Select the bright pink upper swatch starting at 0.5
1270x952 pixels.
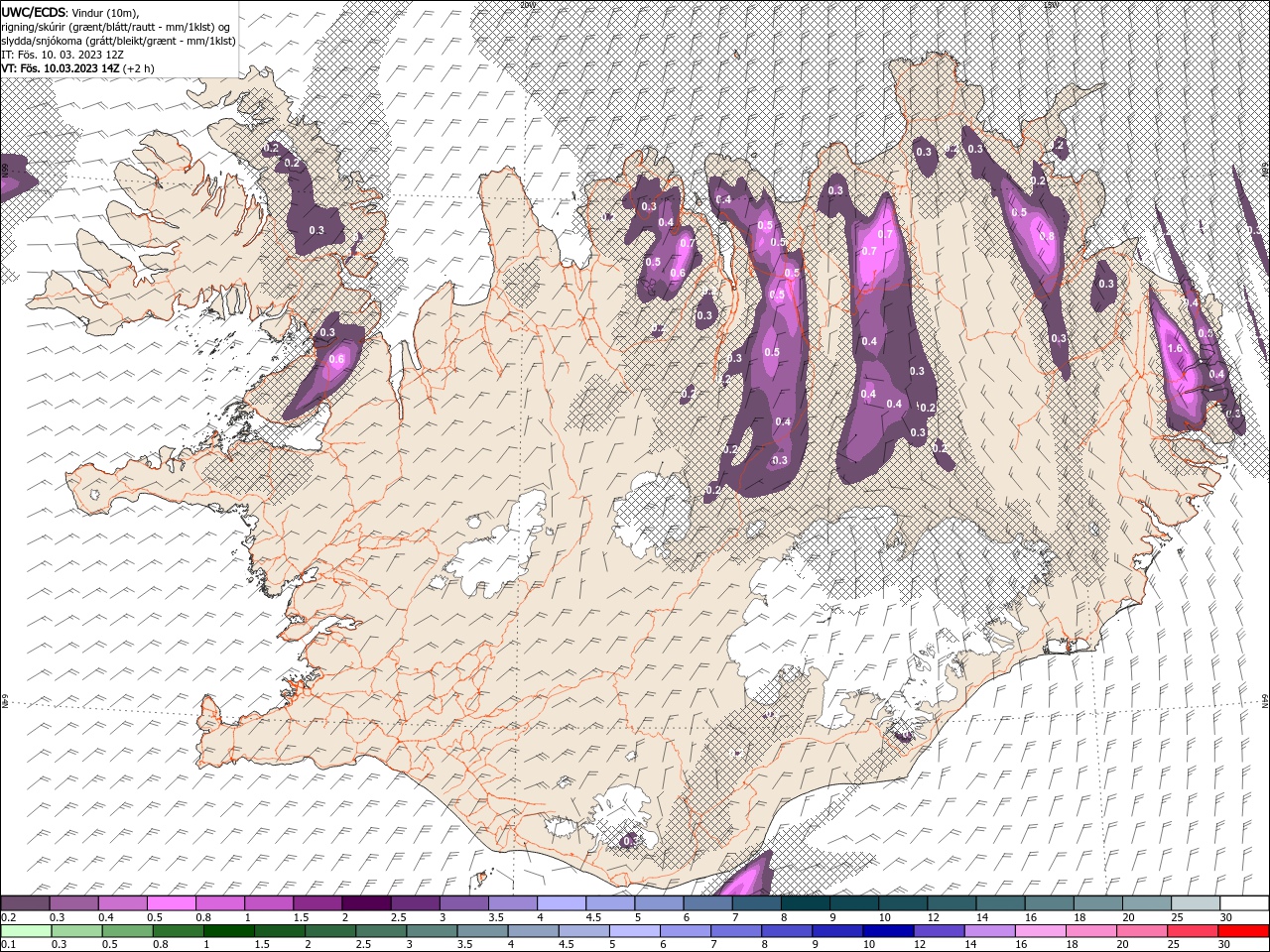(172, 902)
